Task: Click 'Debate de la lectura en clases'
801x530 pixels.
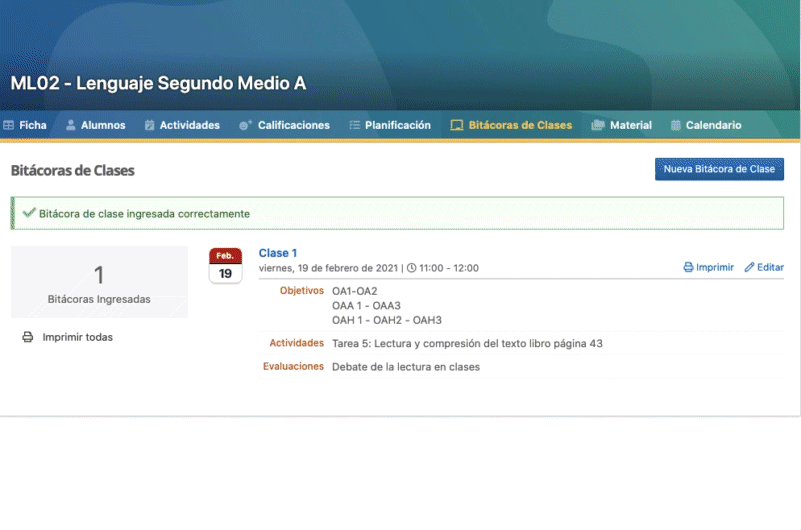Action: click(406, 367)
